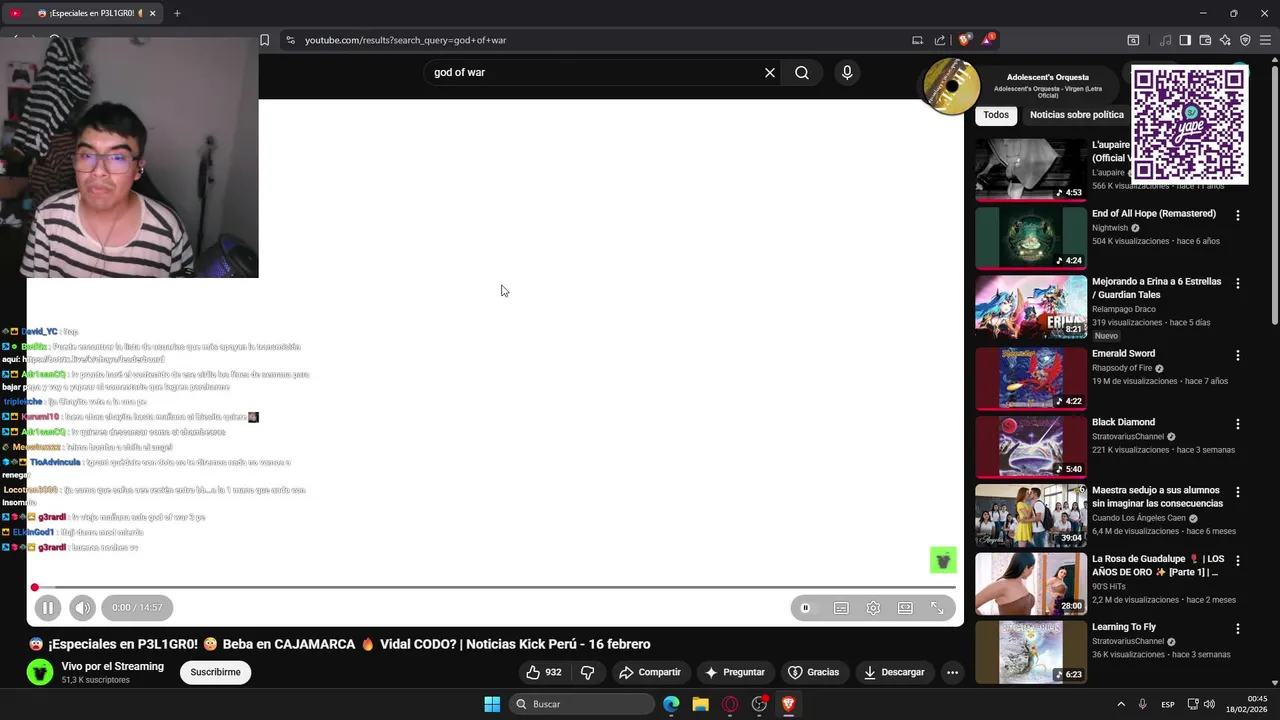1280x720 pixels.
Task: Click the green avatar watermark on the video
Action: 943,560
